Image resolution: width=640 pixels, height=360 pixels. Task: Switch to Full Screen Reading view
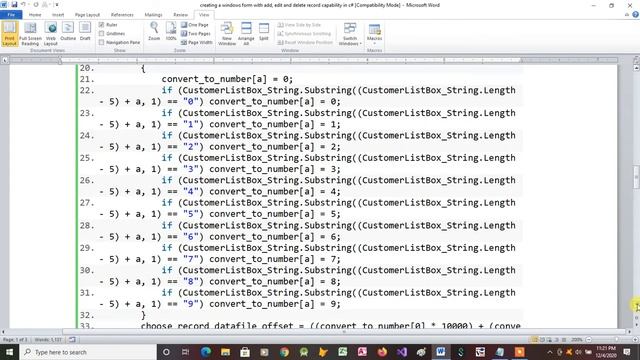point(30,33)
